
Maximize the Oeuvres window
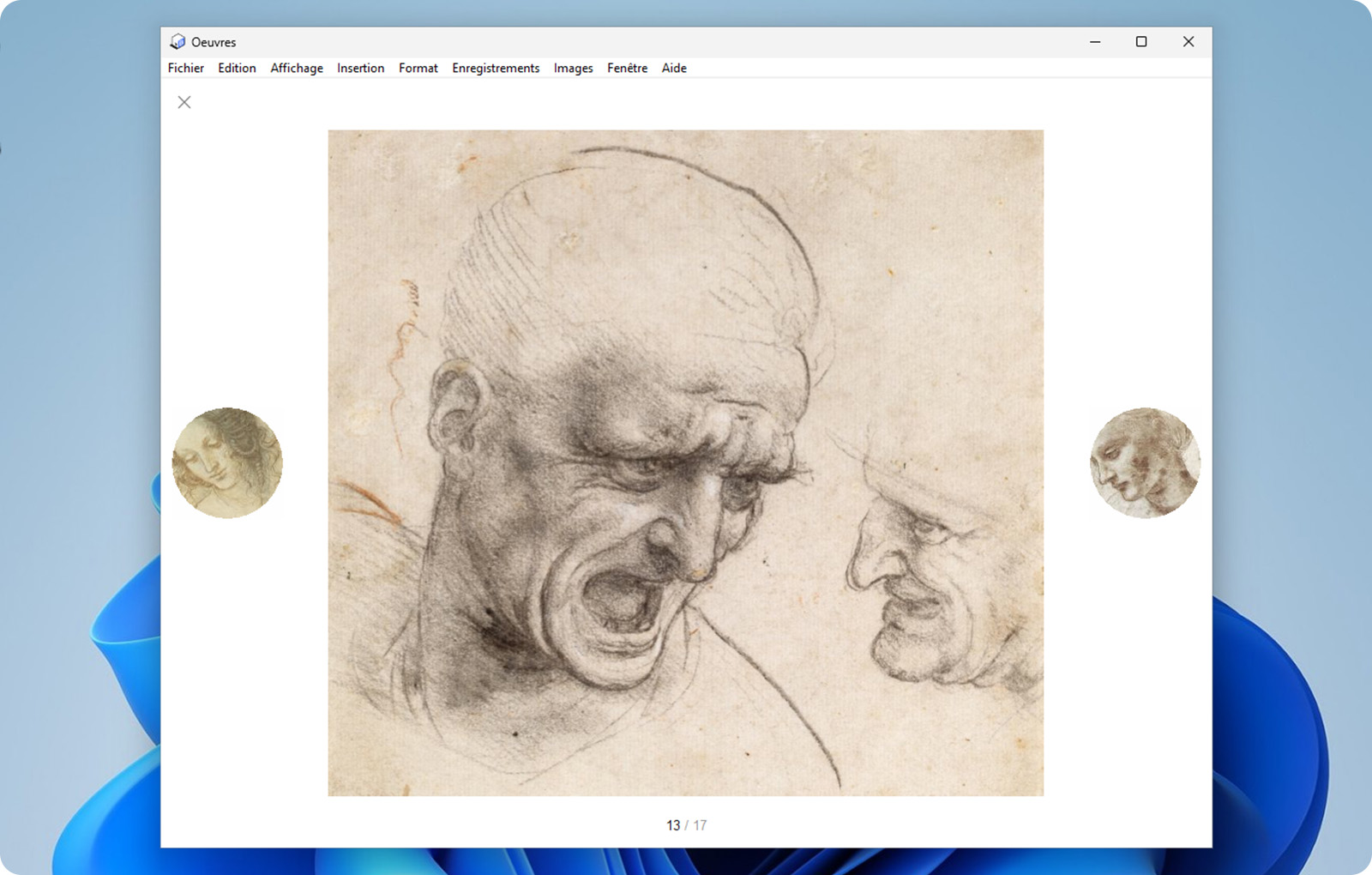coord(1141,41)
